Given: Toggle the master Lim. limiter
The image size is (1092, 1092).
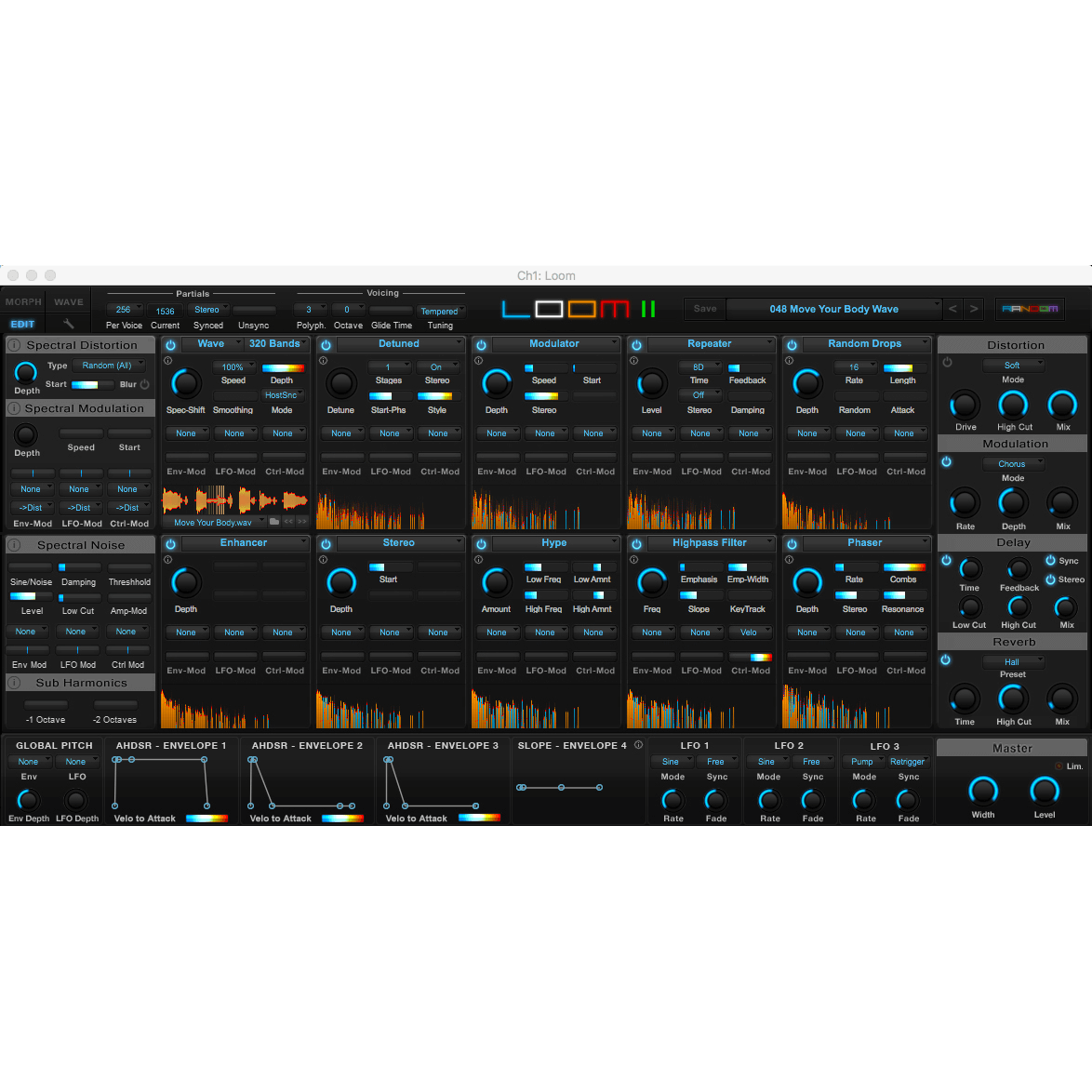Looking at the screenshot, I should (1059, 766).
